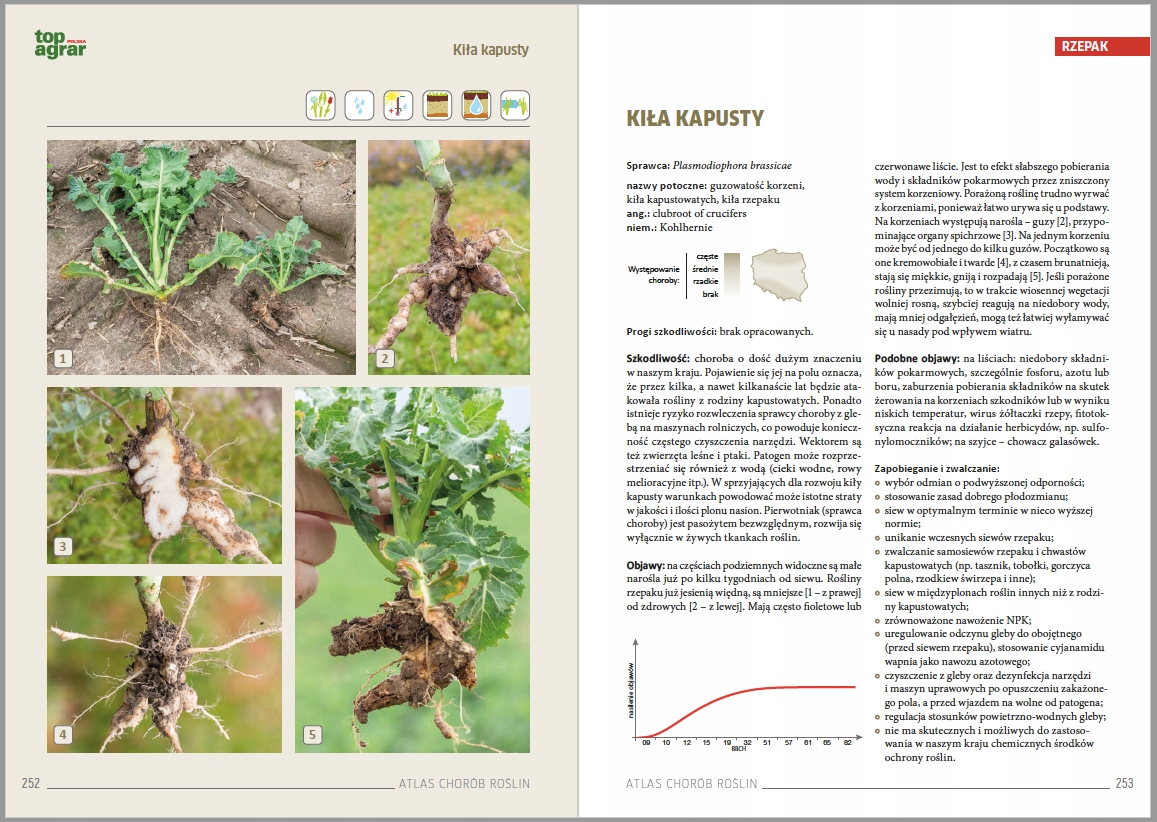This screenshot has width=1157, height=822.
Task: Open photo 4 of hanging infected roots
Action: (165, 664)
